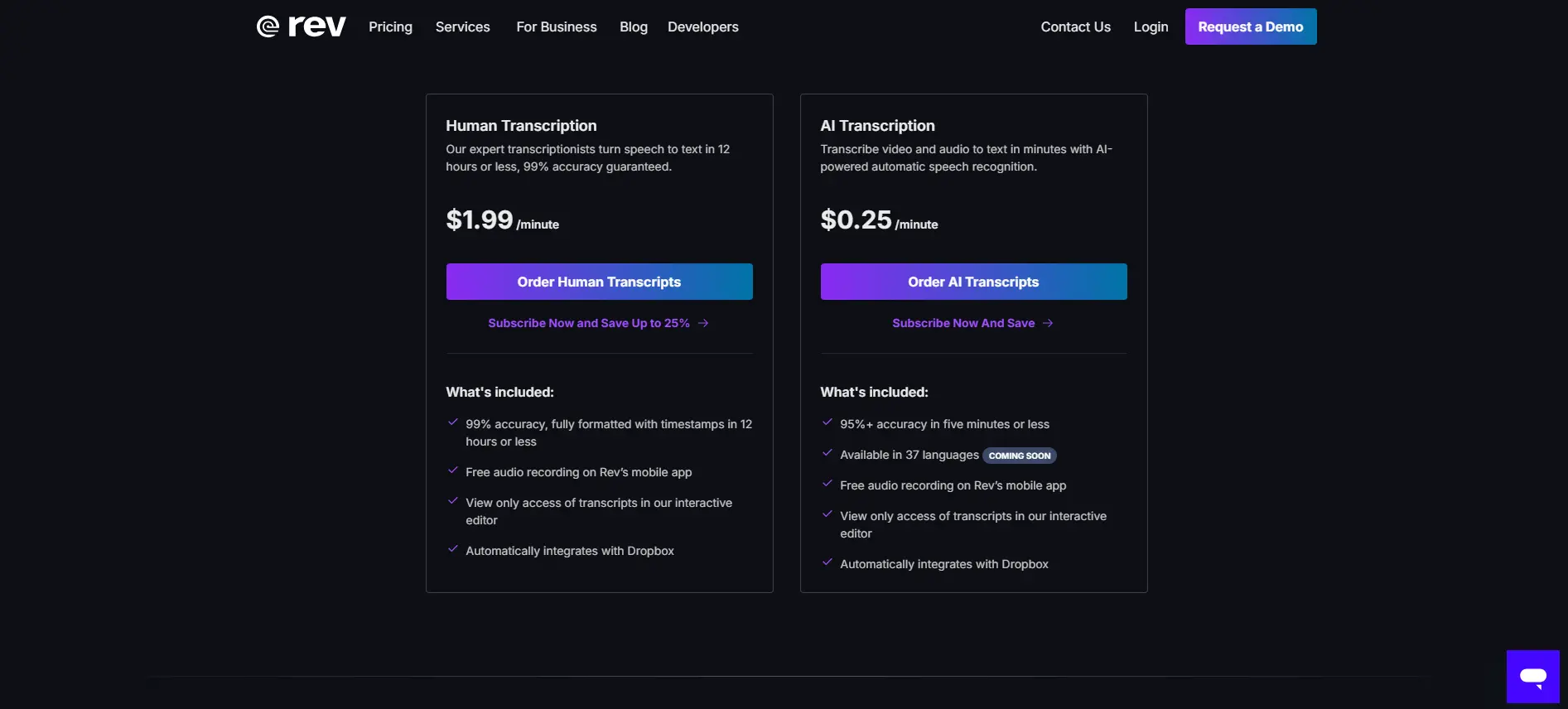Click AI card 'View only access of transcripts' item
The width and height of the screenshot is (1568, 709).
click(973, 524)
